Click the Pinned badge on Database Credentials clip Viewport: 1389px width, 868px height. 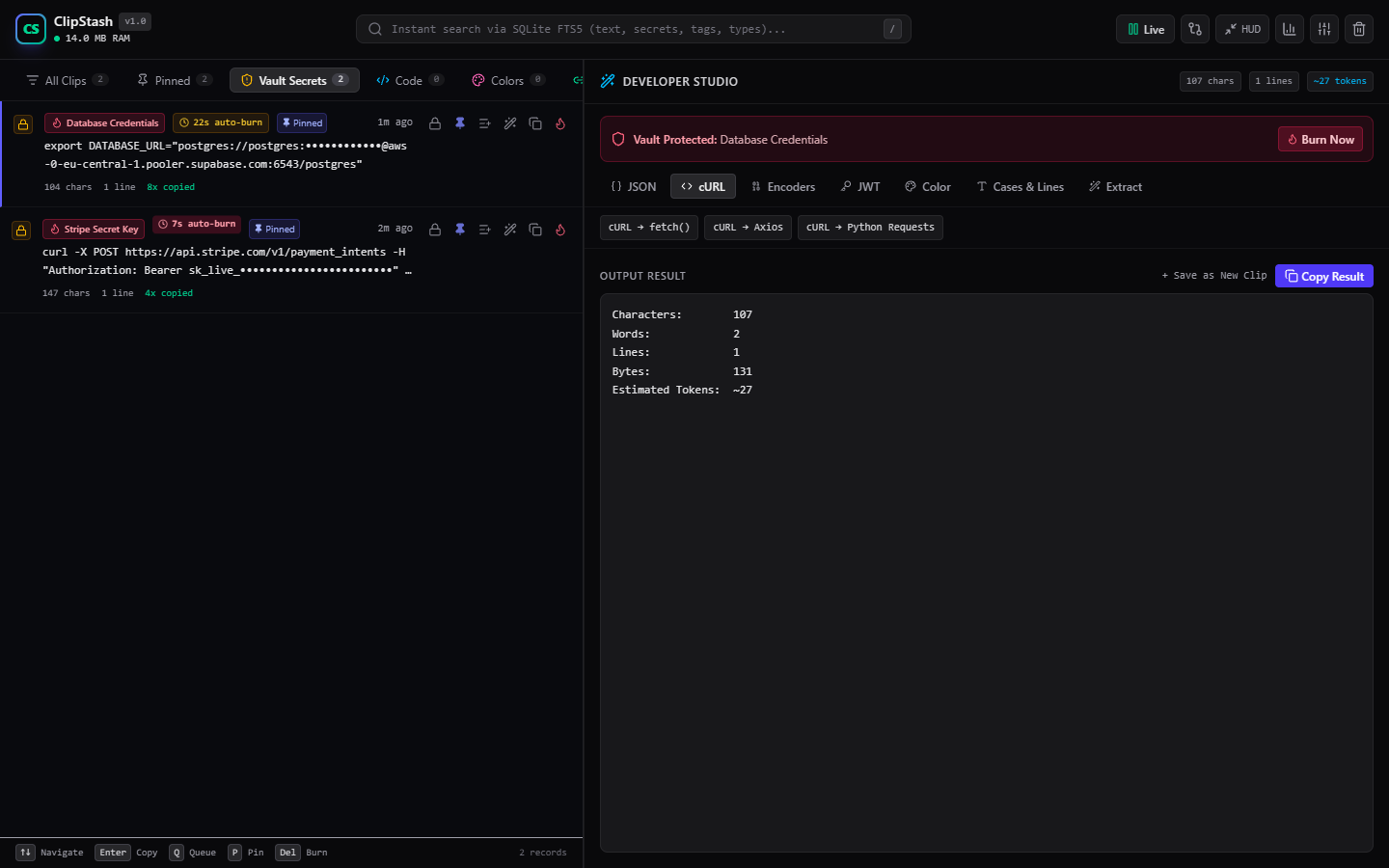click(302, 122)
